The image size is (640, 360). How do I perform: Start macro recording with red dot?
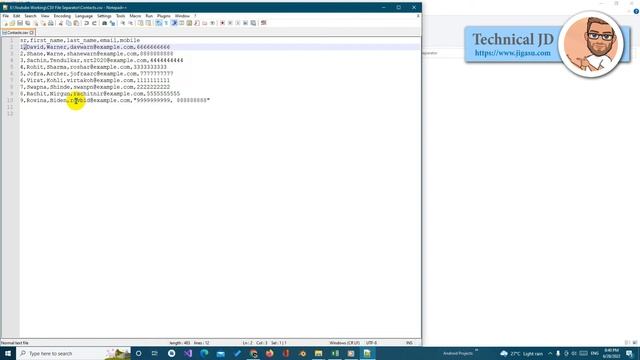(x=222, y=23)
